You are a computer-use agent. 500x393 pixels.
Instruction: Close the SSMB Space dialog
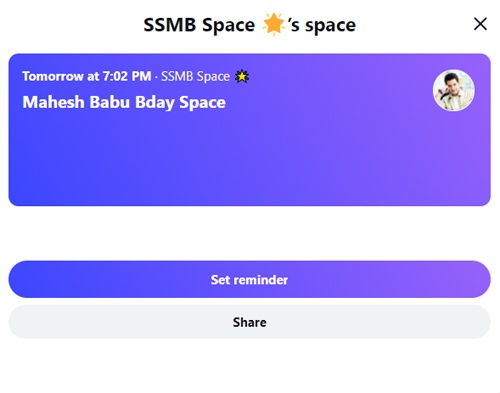click(x=480, y=24)
